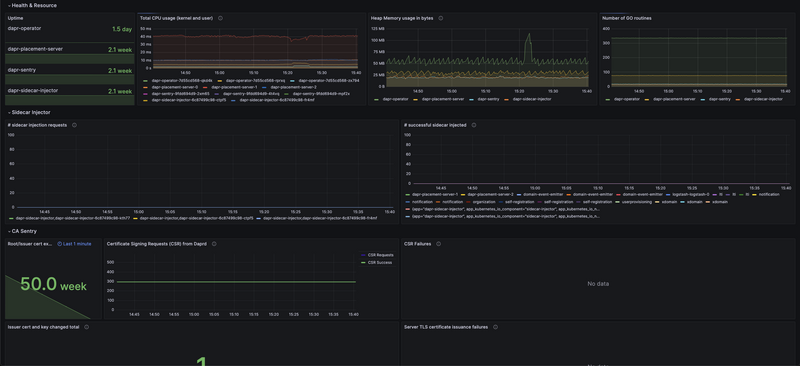Open info icon for Server TLS certificate issuance failures
Image resolution: width=800 pixels, height=366 pixels.
point(495,327)
